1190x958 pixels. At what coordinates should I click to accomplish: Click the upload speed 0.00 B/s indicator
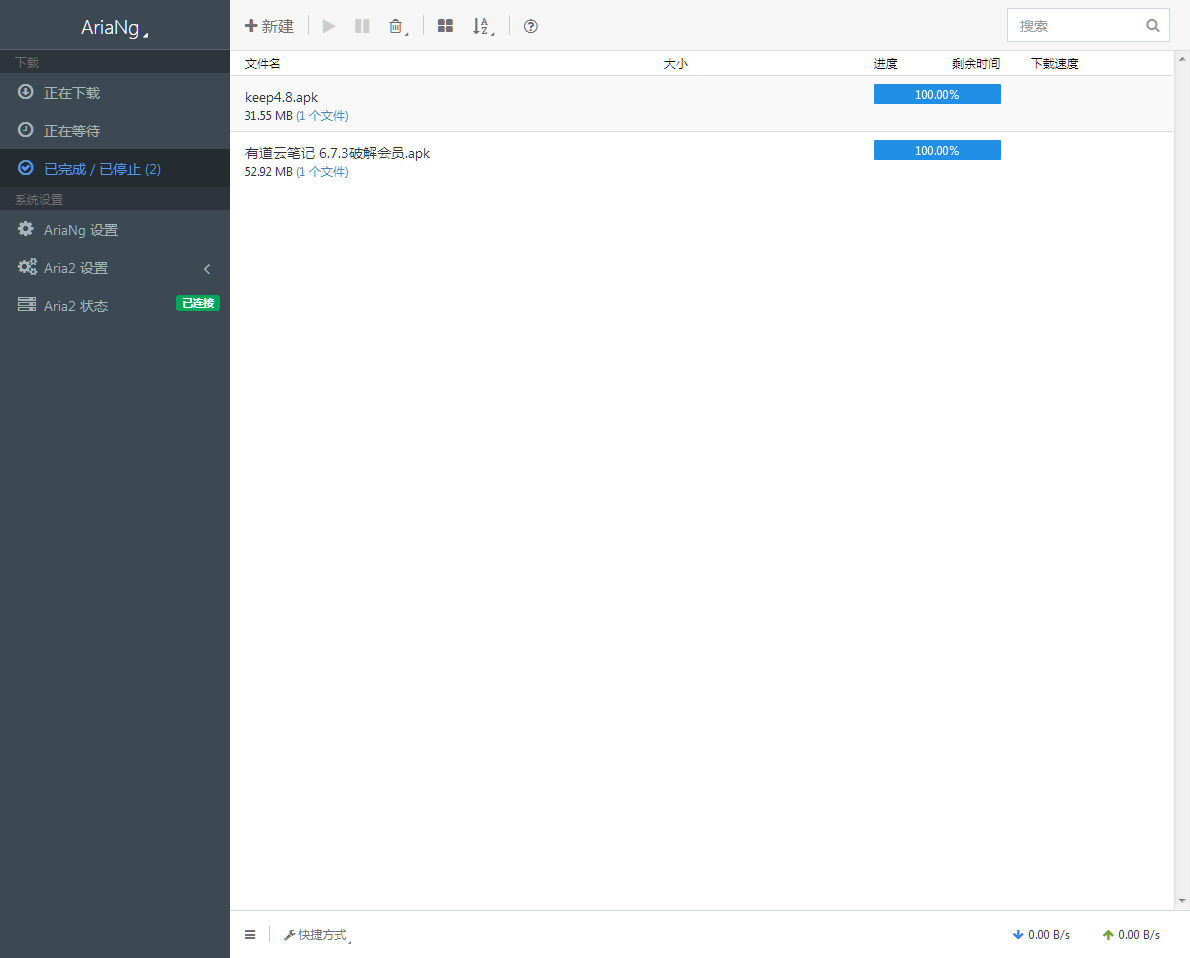[x=1131, y=935]
